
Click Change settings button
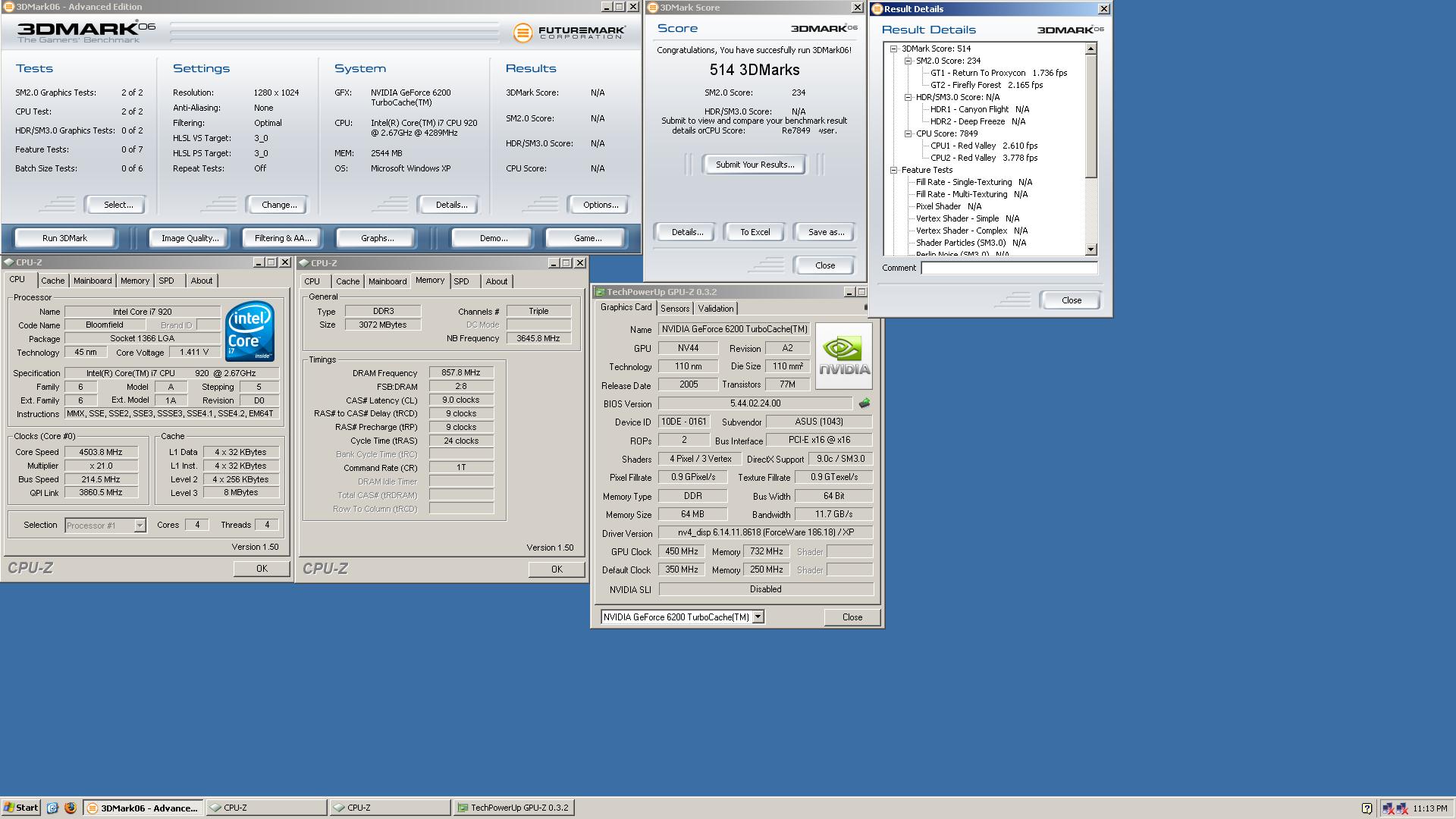[x=279, y=205]
